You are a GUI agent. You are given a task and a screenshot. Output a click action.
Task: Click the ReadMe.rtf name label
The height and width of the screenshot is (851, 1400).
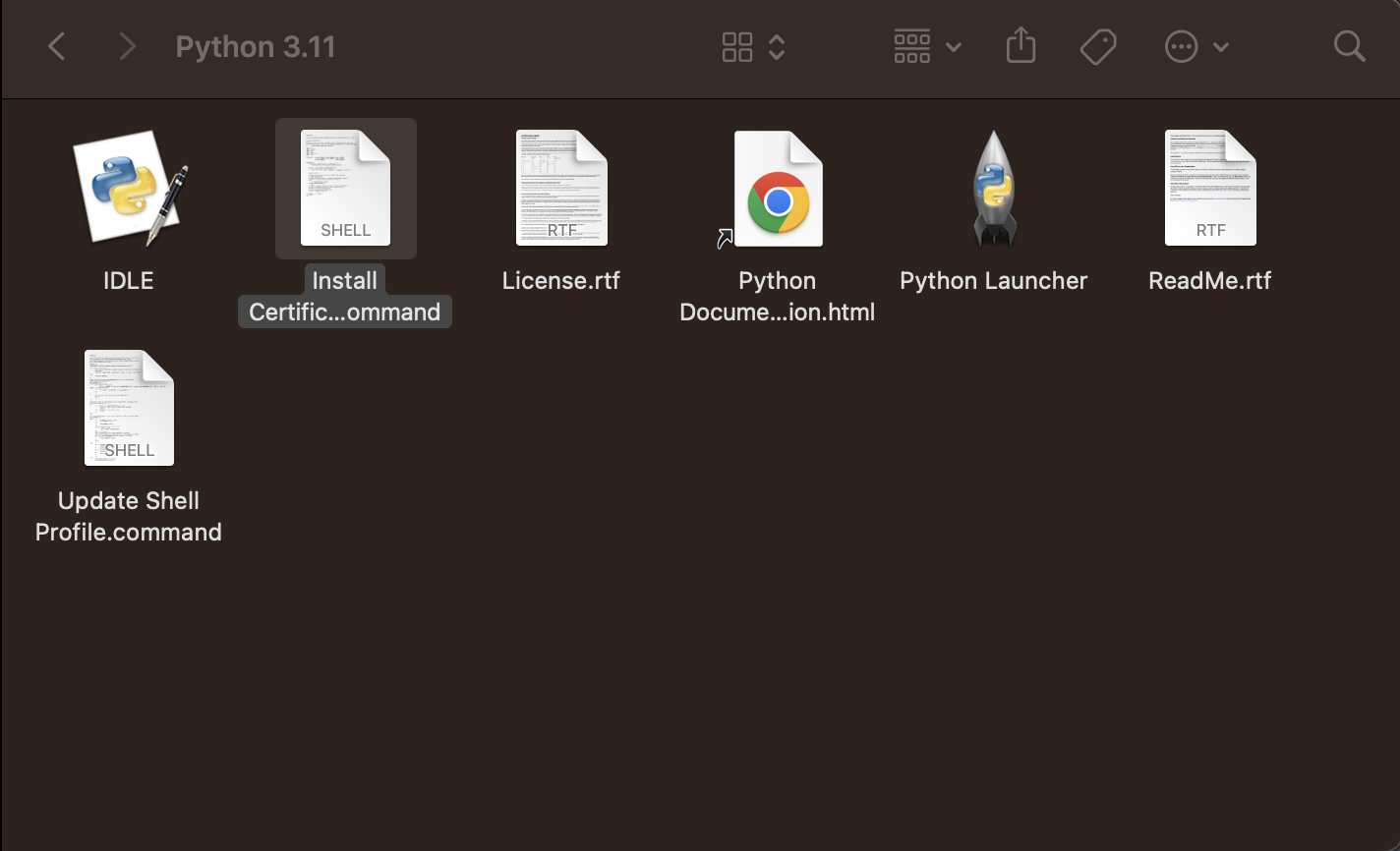1210,280
